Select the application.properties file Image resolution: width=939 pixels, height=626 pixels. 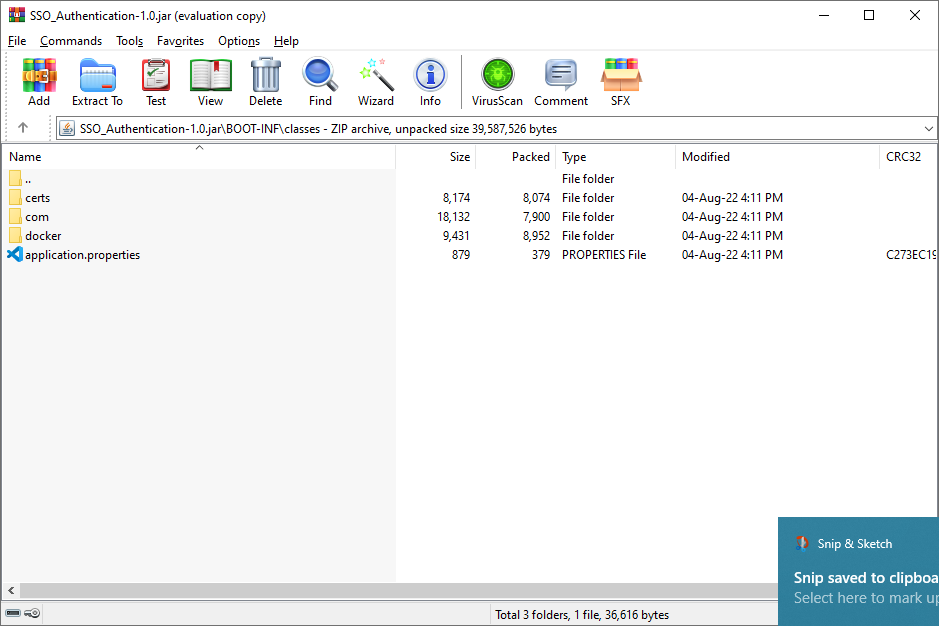pos(82,255)
